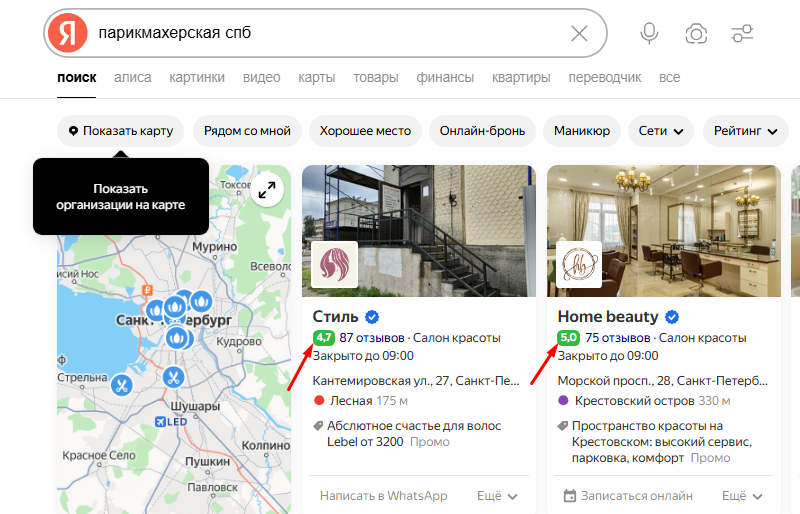Click the verified badge next to Стиль
800x514 pixels.
pyautogui.click(x=372, y=317)
